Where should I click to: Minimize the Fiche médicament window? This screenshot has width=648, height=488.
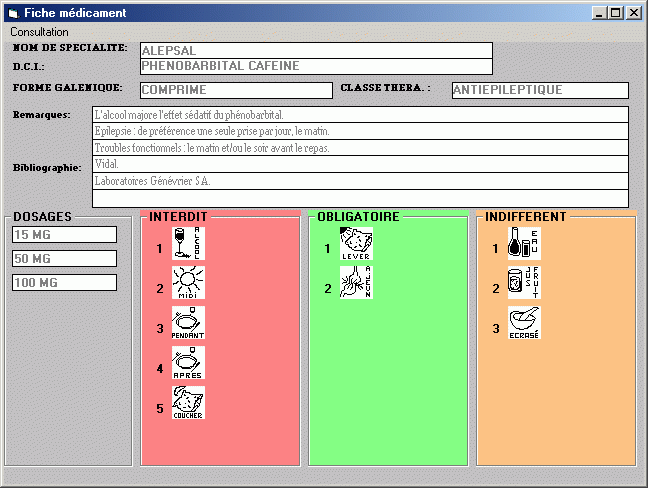(x=599, y=13)
